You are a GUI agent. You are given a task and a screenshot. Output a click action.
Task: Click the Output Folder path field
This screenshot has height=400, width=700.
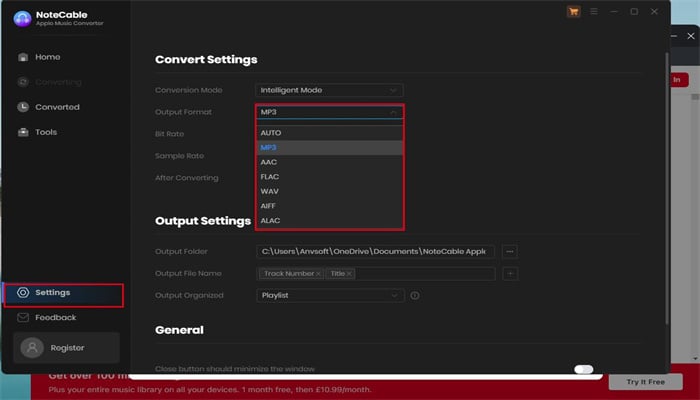click(375, 251)
